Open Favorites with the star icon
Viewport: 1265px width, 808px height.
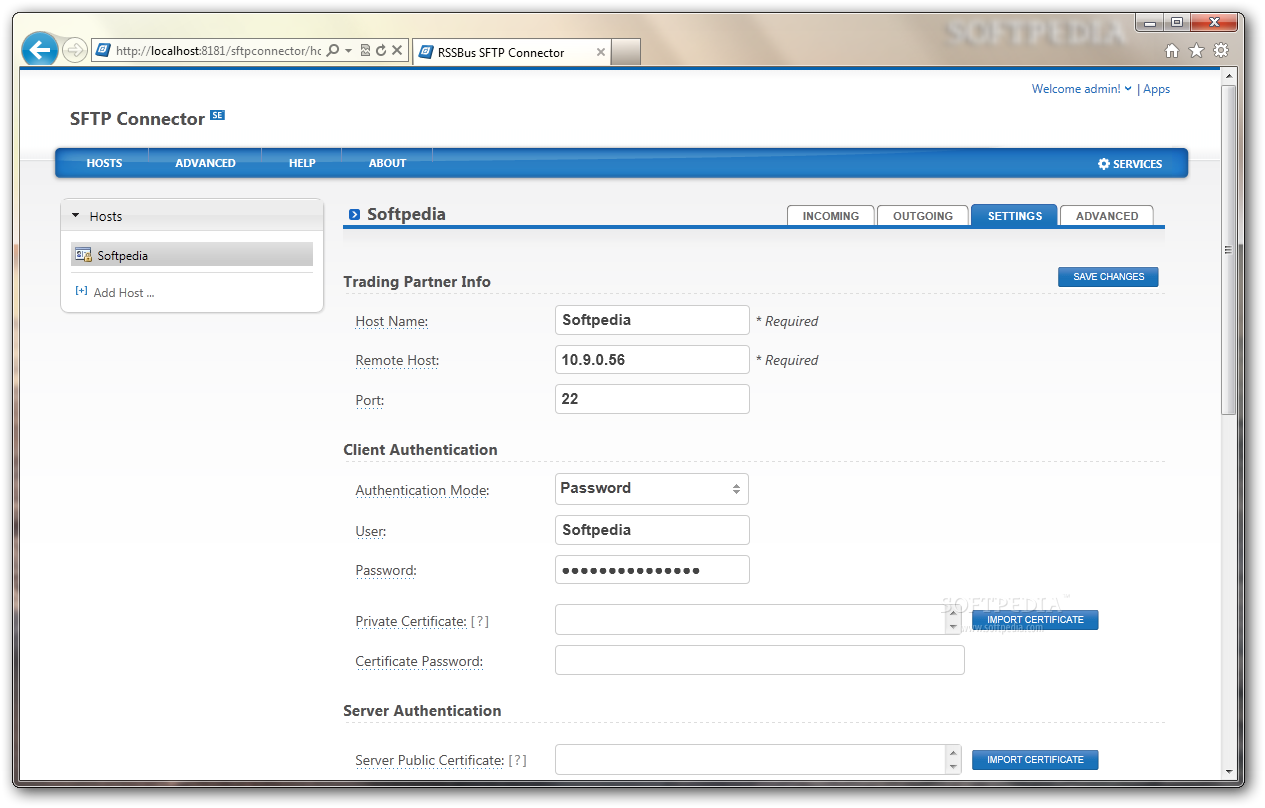pos(1196,50)
